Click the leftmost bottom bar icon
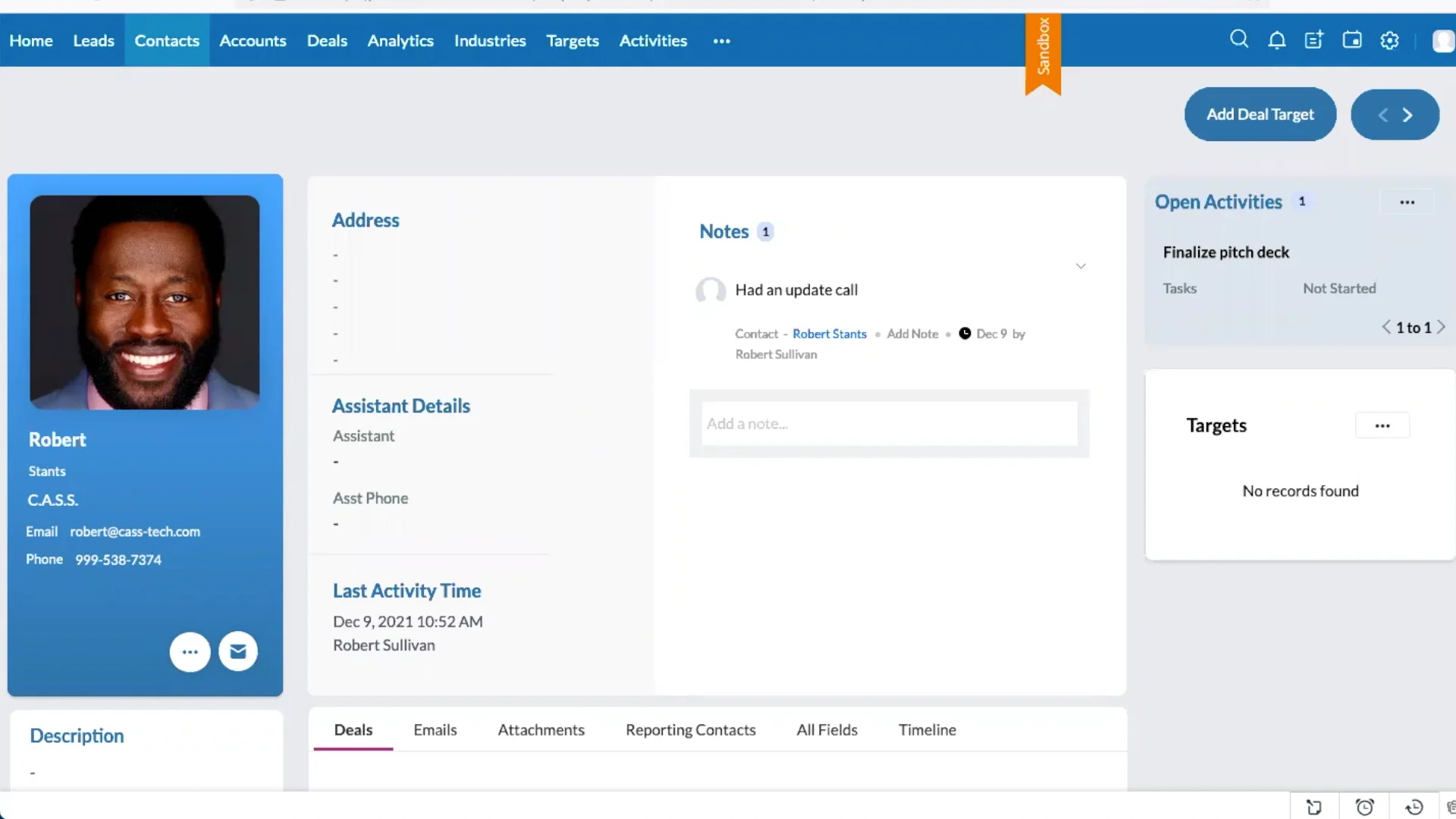This screenshot has width=1456, height=819. pos(1314,807)
